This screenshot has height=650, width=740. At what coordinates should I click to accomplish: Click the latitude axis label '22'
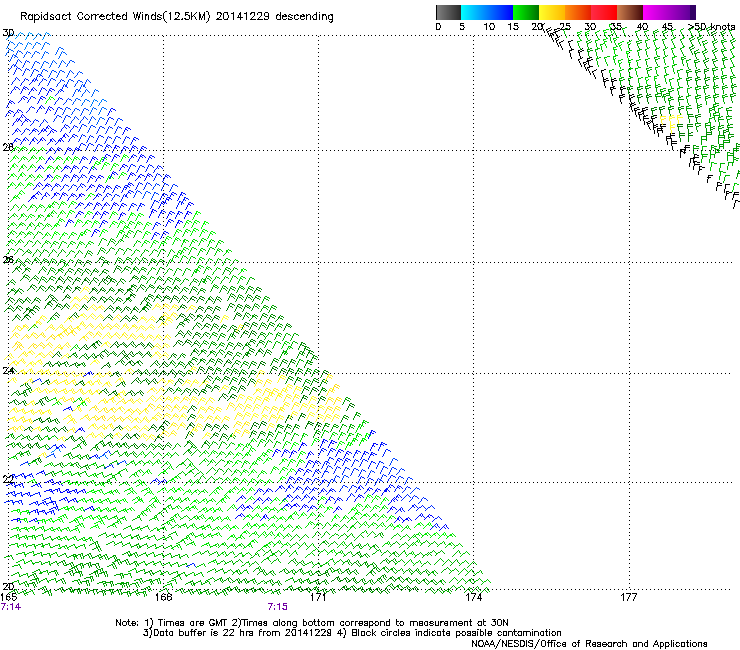pos(8,480)
